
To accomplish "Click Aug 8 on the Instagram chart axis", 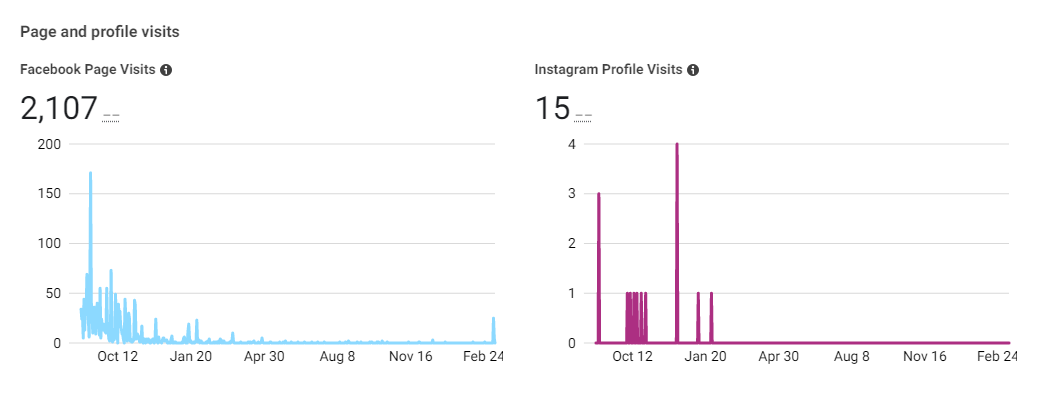I will (x=852, y=356).
